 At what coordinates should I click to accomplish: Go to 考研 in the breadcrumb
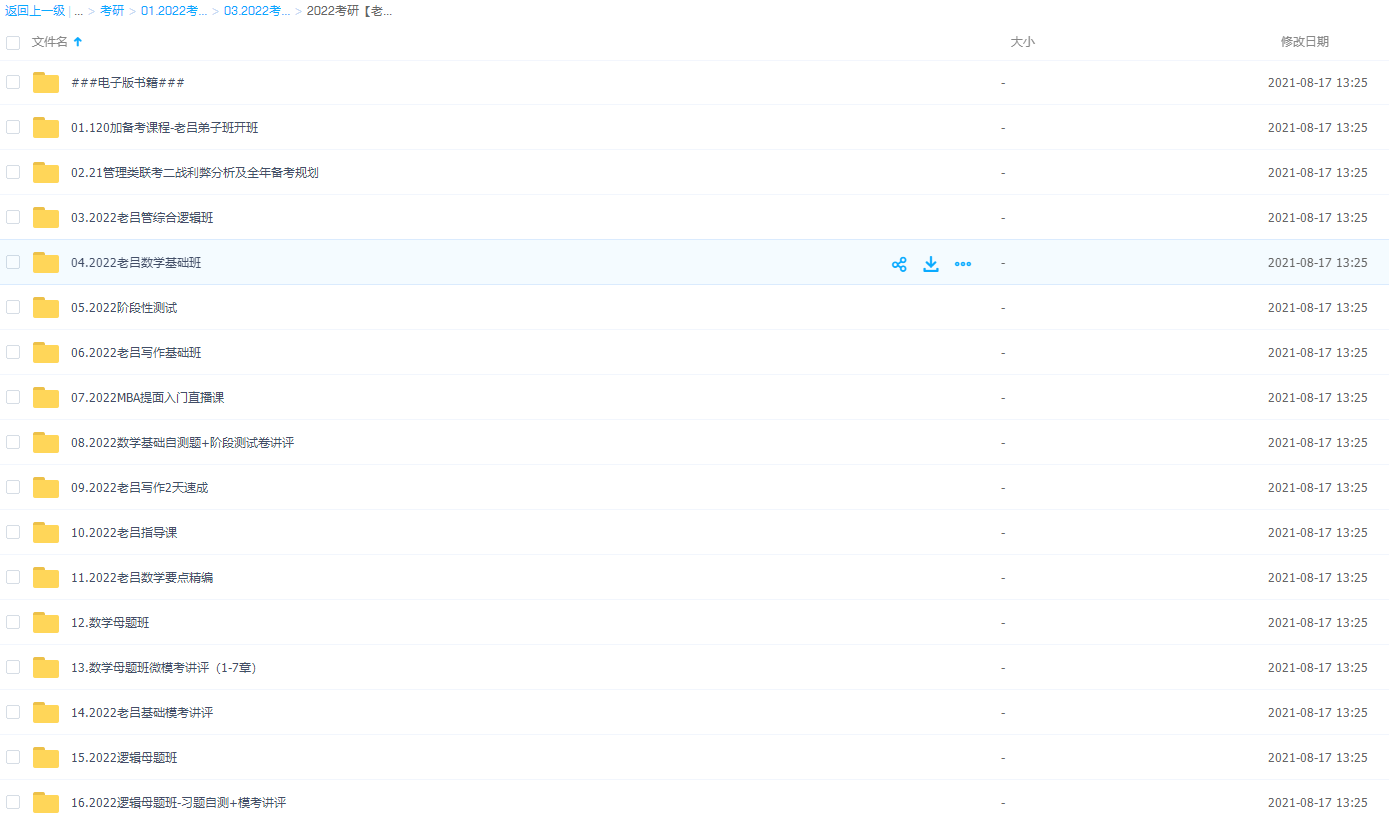click(x=112, y=11)
